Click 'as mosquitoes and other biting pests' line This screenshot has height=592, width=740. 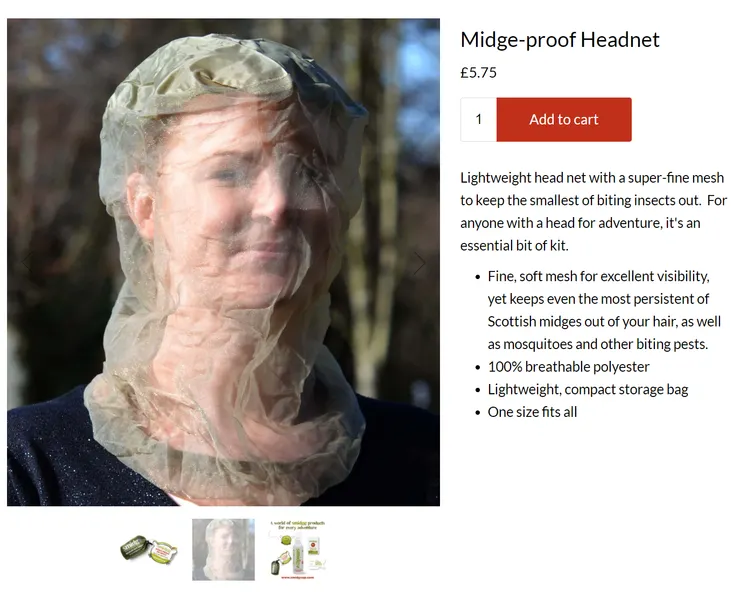tap(598, 344)
